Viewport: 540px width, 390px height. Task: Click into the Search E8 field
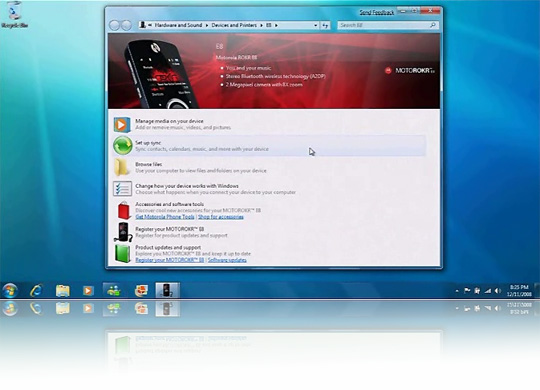(384, 25)
